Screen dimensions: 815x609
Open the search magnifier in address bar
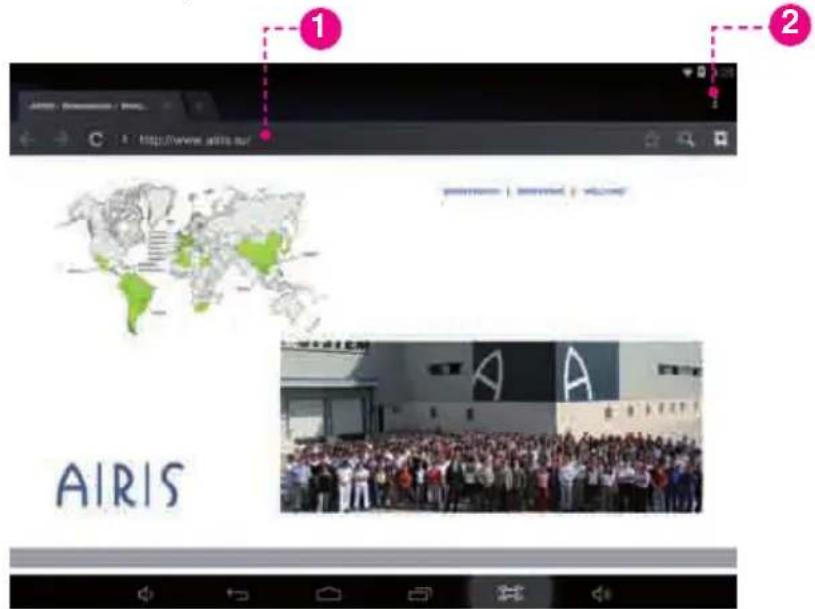686,139
